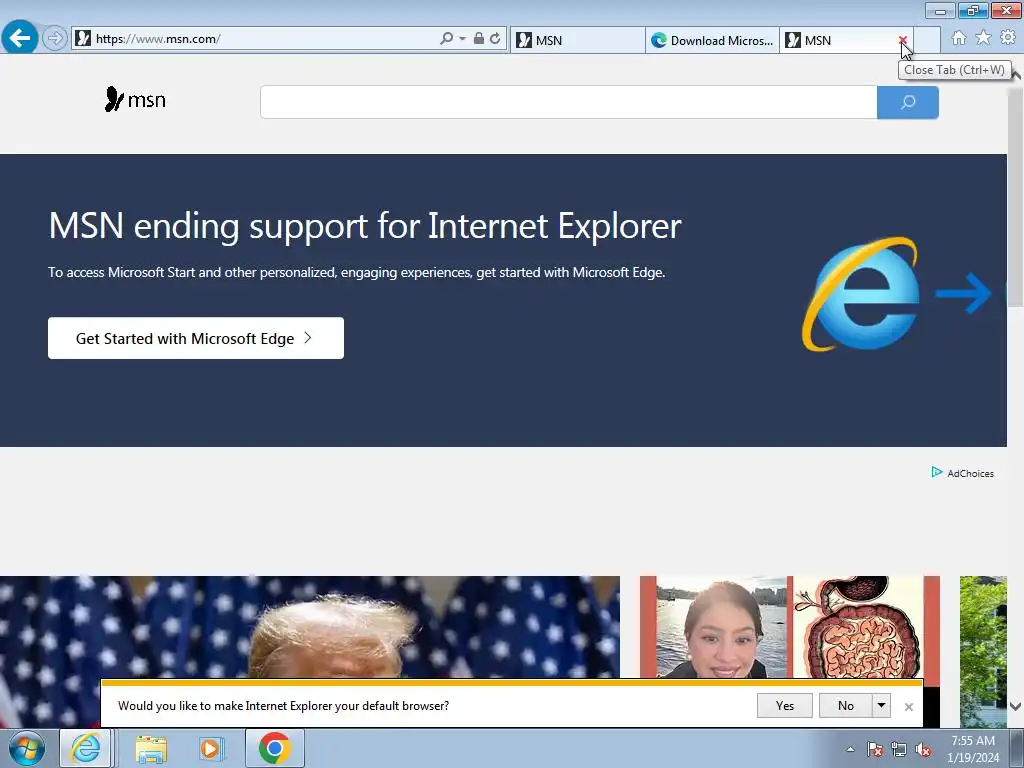This screenshot has height=768, width=1024.
Task: Open a new blank tab
Action: coord(927,40)
